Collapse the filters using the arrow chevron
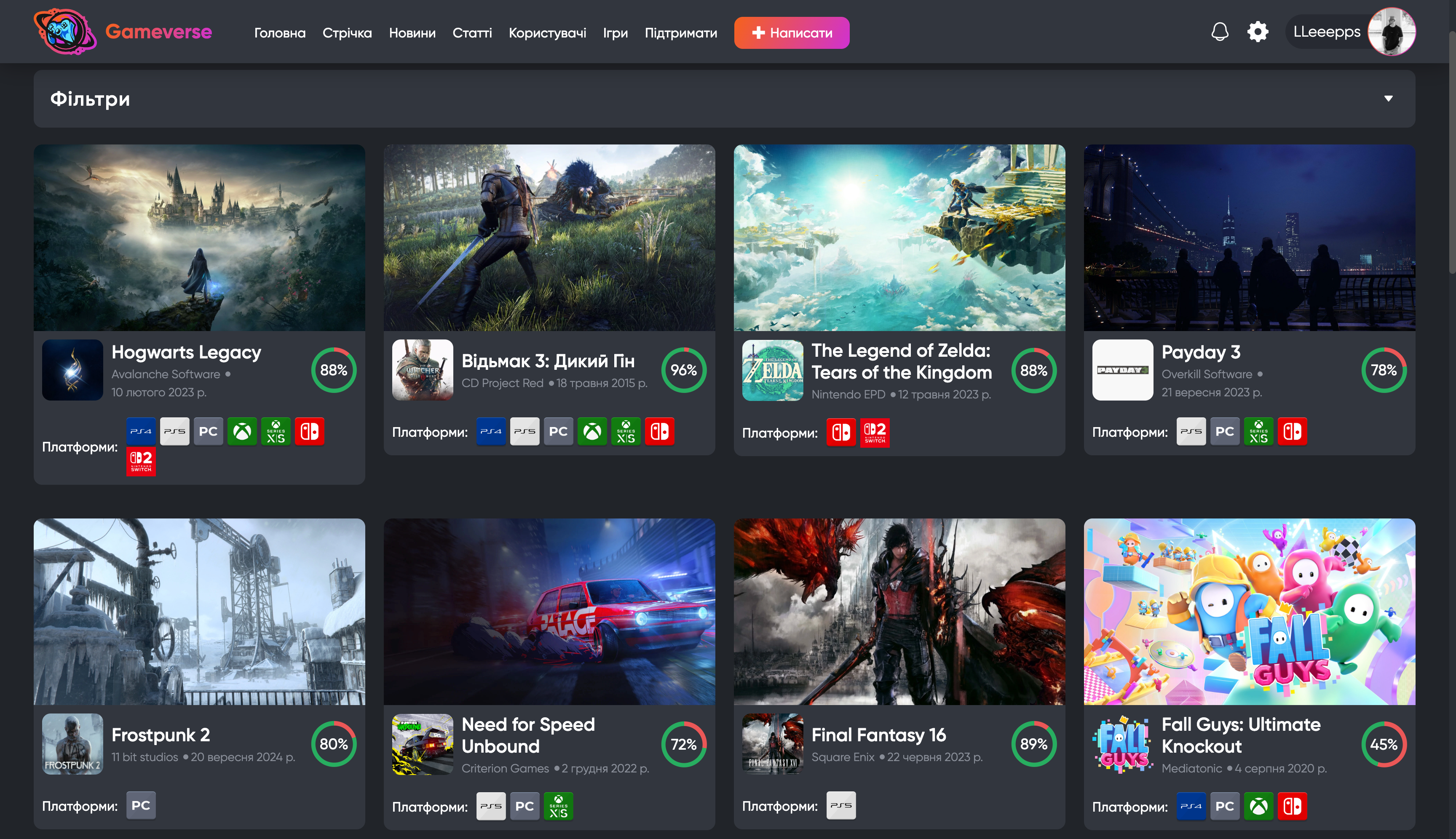This screenshot has height=839, width=1456. [1389, 99]
